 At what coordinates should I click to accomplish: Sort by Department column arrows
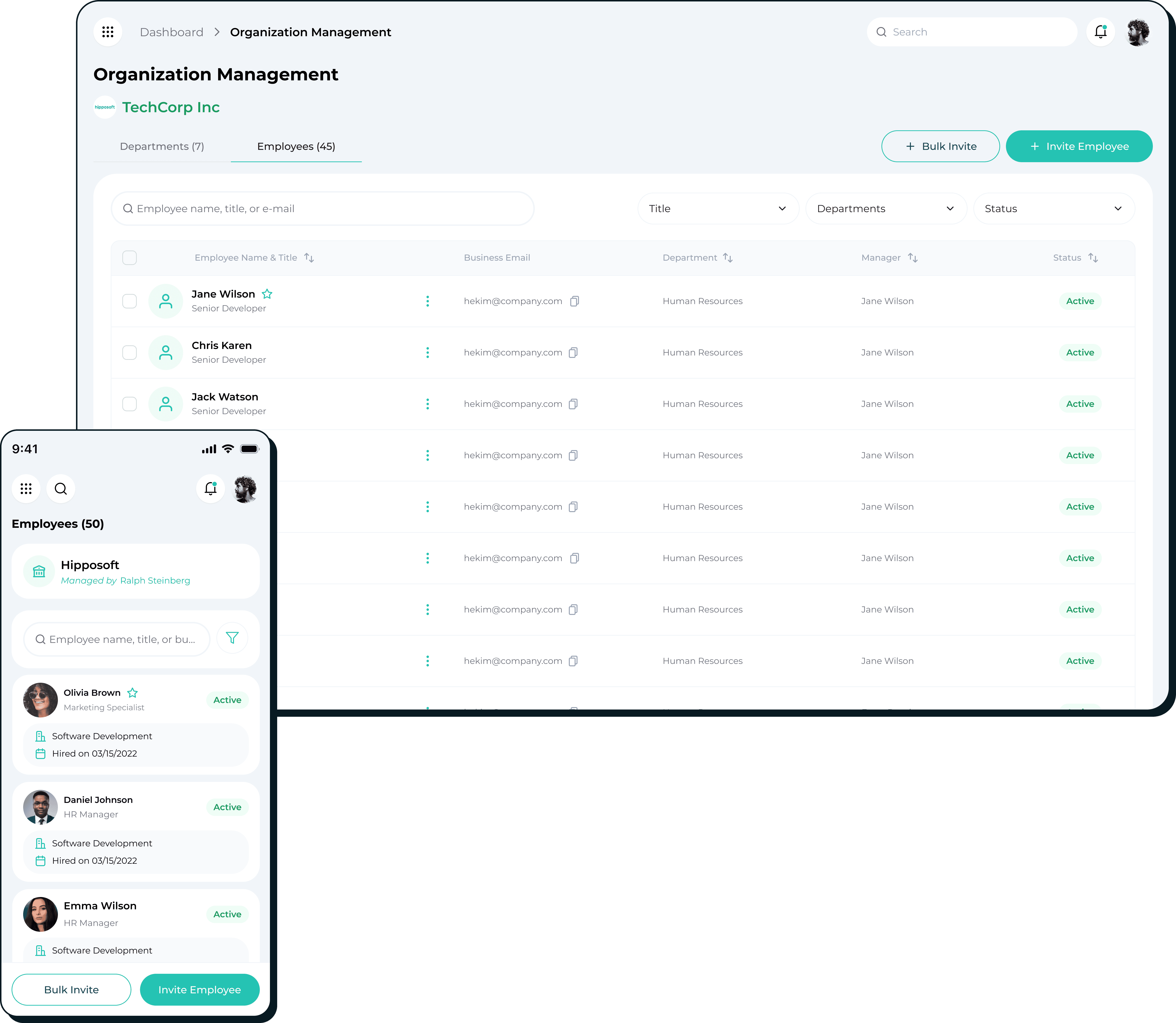coord(728,257)
